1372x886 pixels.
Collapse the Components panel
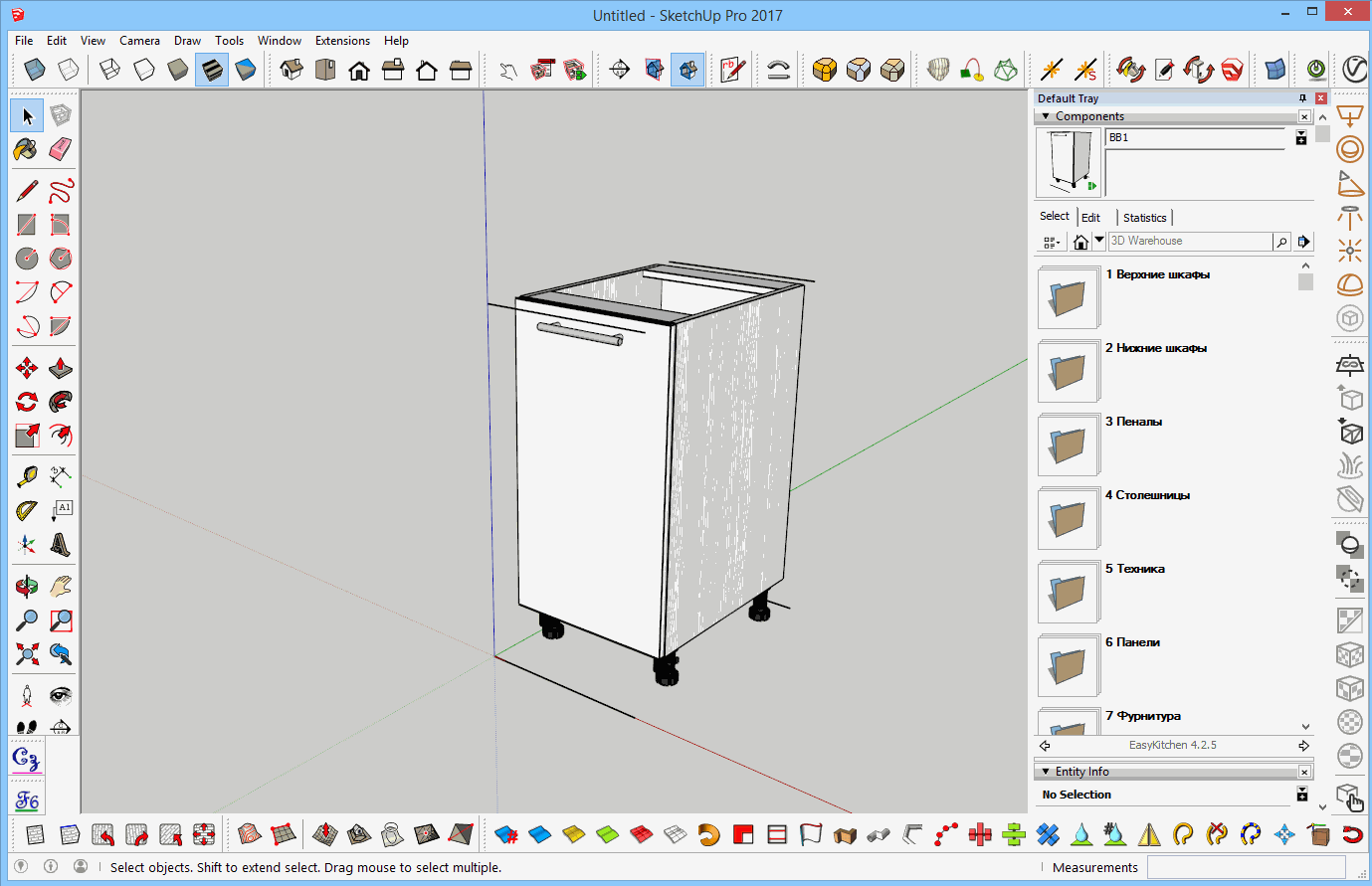tap(1046, 116)
